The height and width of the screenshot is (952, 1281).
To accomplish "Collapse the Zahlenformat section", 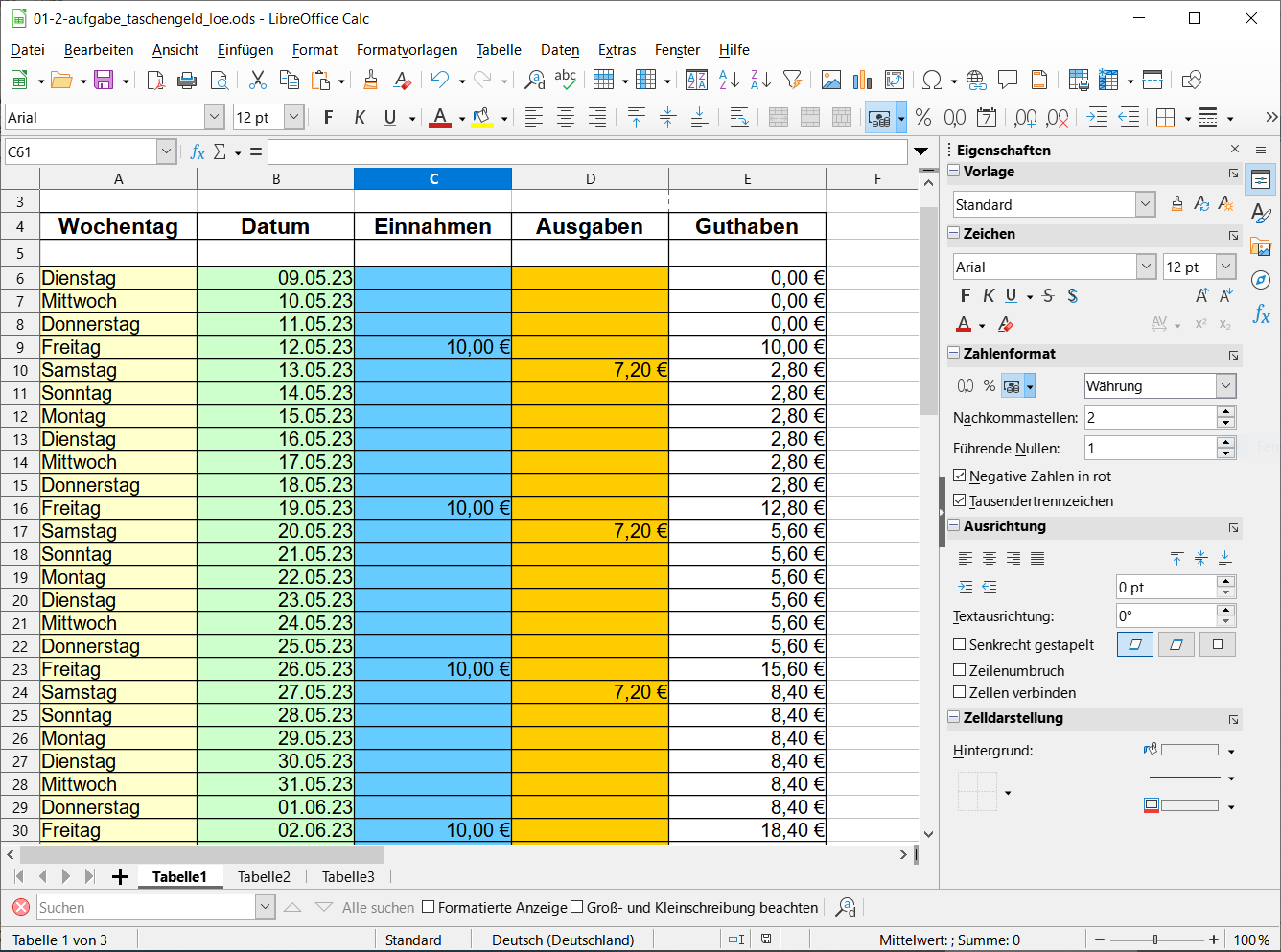I will click(x=954, y=353).
